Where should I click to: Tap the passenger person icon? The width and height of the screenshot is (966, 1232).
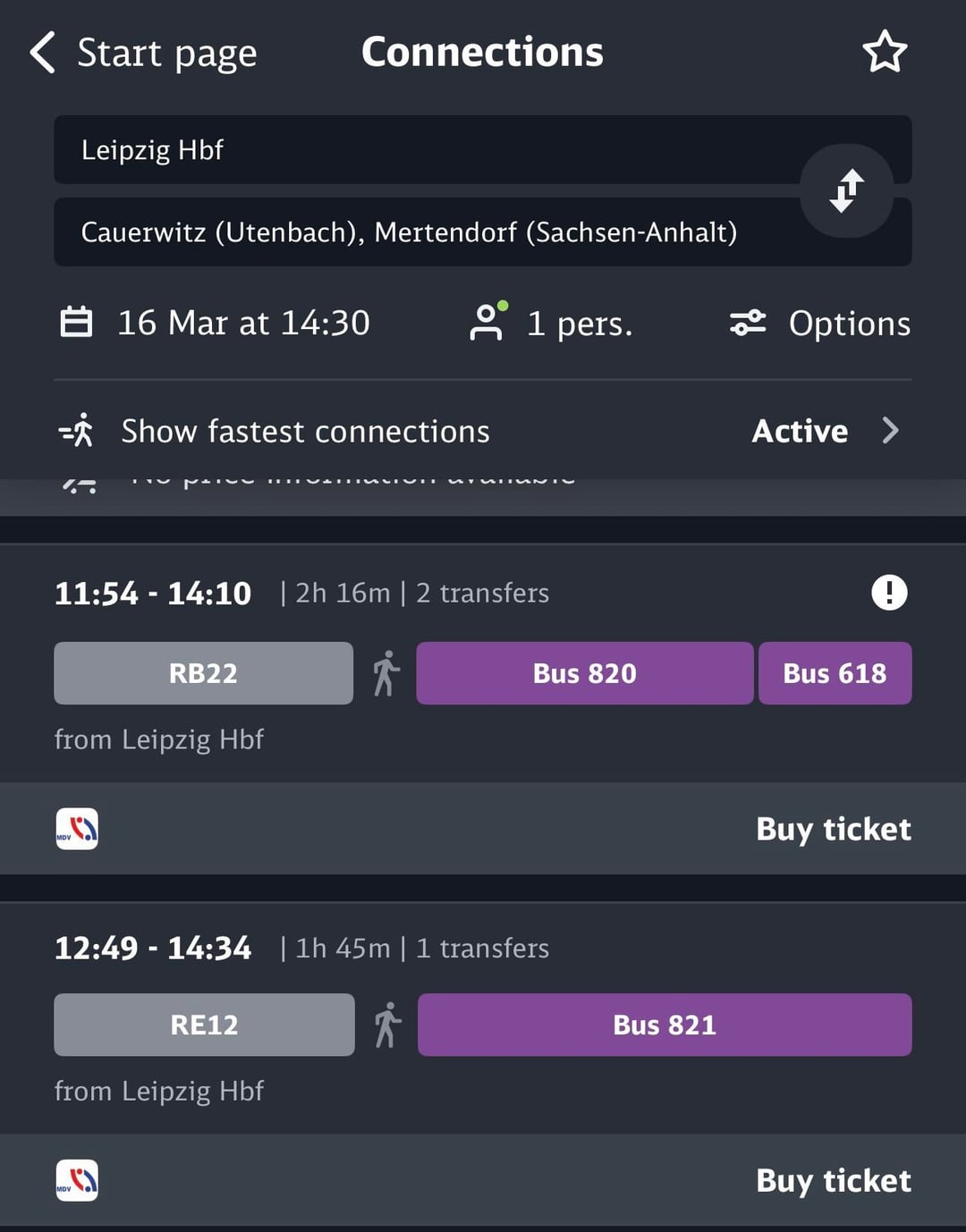tap(487, 322)
